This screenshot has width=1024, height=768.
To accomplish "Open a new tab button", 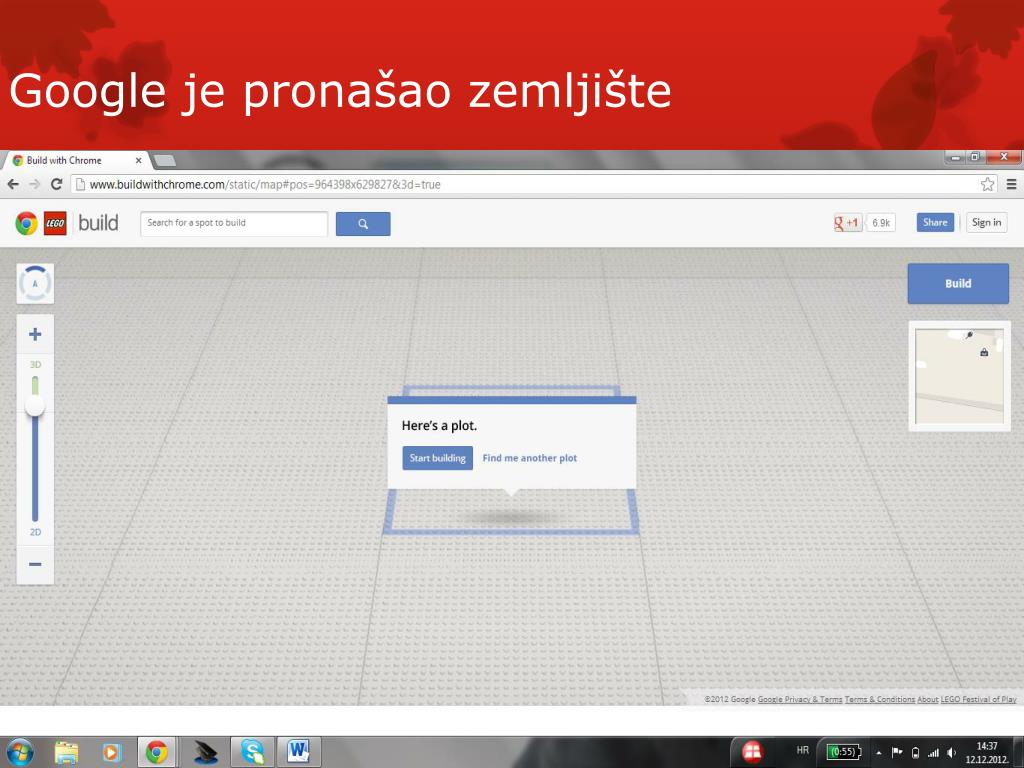I will pos(164,160).
